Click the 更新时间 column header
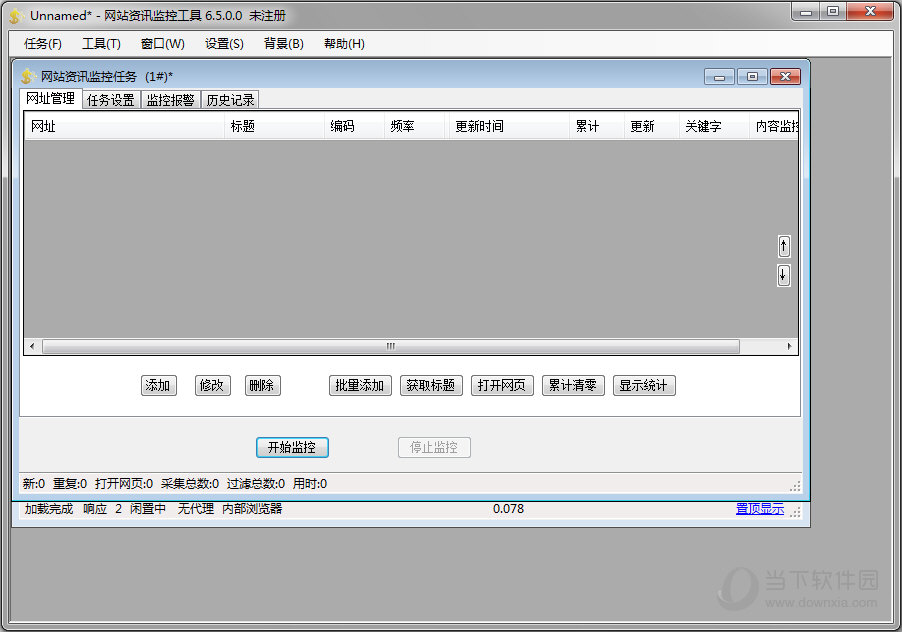Screen dimensions: 902x632 coord(509,126)
